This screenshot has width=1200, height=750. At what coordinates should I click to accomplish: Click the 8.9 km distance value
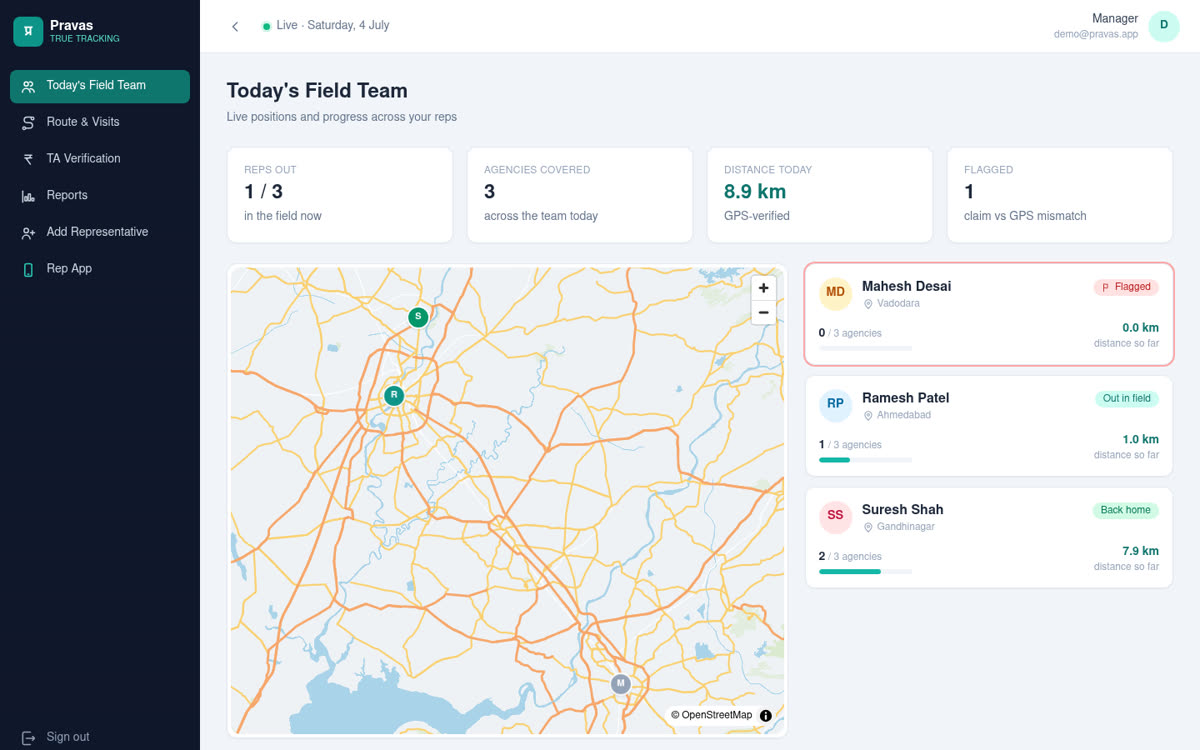[x=755, y=192]
